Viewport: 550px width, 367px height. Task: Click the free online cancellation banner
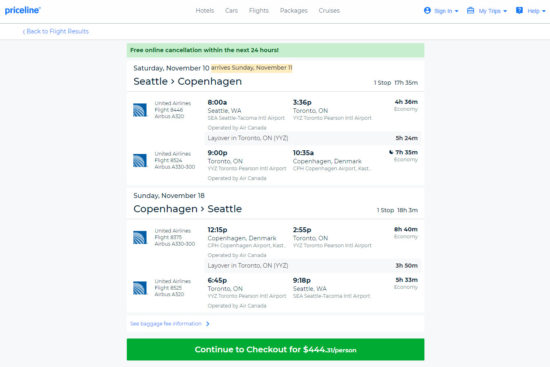point(275,50)
